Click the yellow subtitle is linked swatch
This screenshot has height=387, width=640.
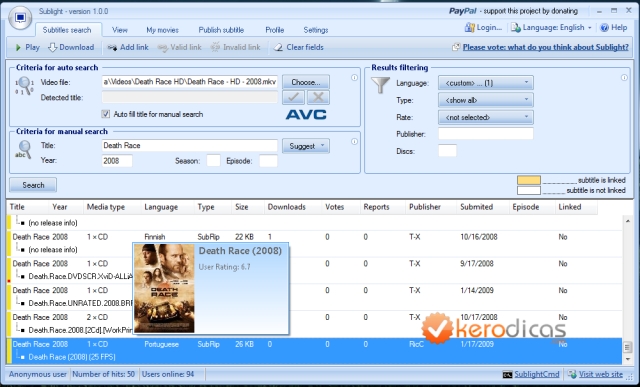point(529,180)
